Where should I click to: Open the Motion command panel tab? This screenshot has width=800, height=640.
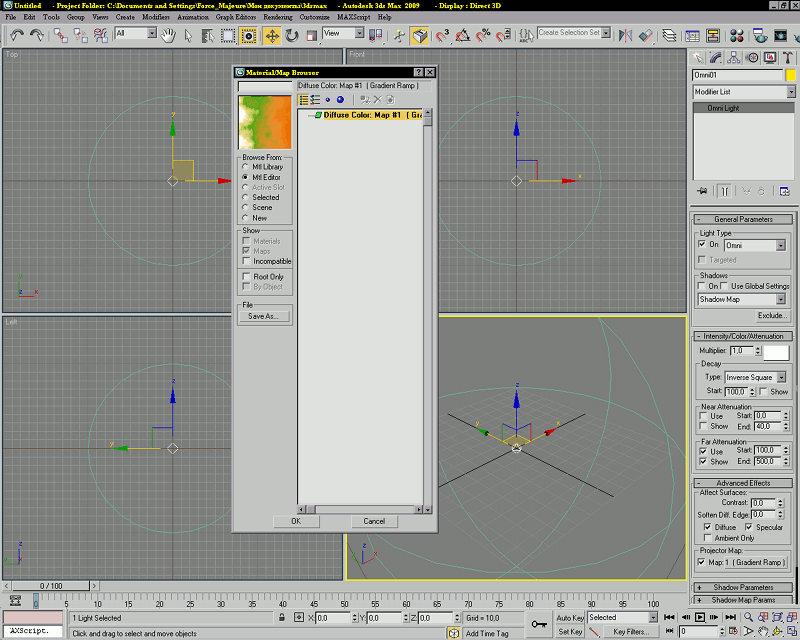click(752, 58)
